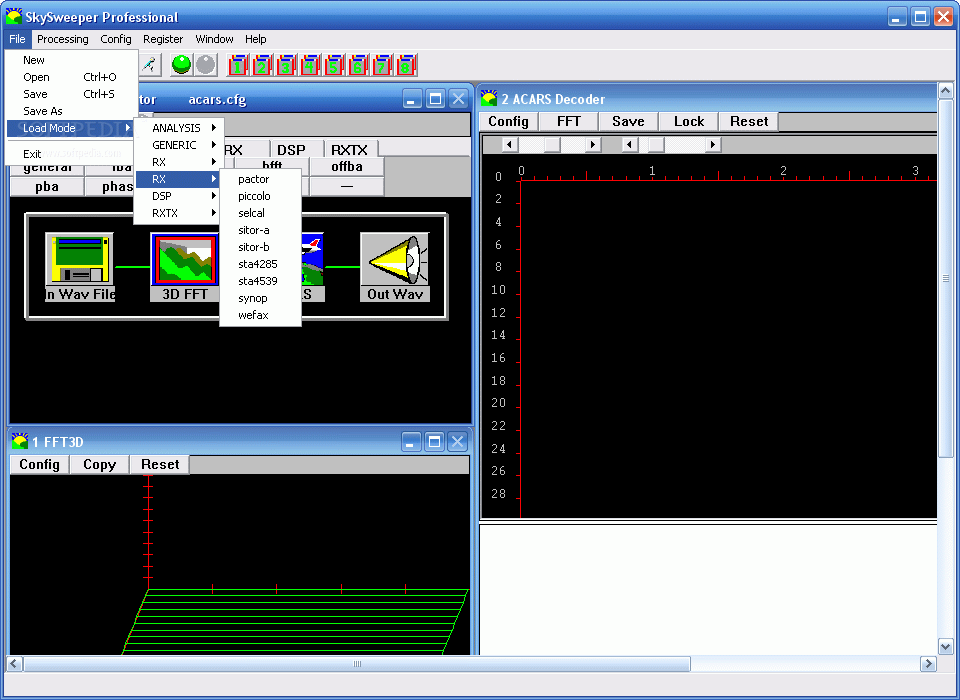
Task: Click the green start indicator button
Action: point(181,64)
